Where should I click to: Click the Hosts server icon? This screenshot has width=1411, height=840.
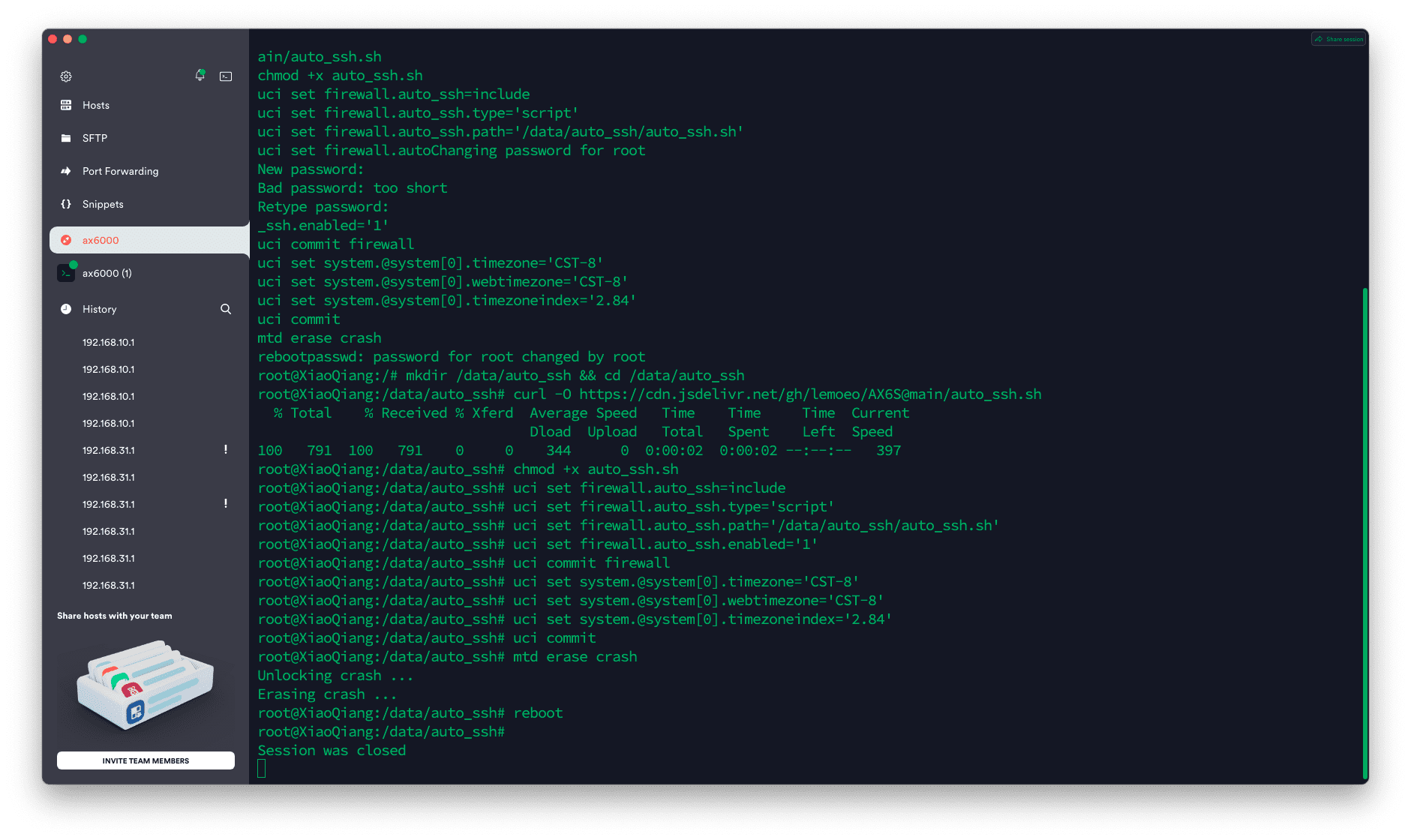point(66,105)
